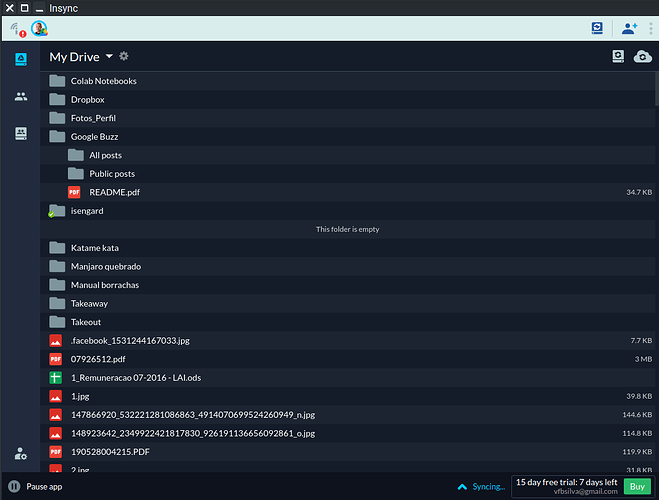Click the Manjaro quebrado folder icon

[57, 266]
